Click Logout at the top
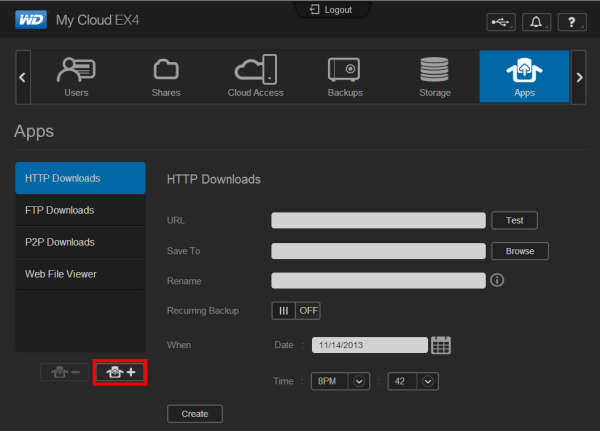The height and width of the screenshot is (431, 600). pyautogui.click(x=331, y=10)
